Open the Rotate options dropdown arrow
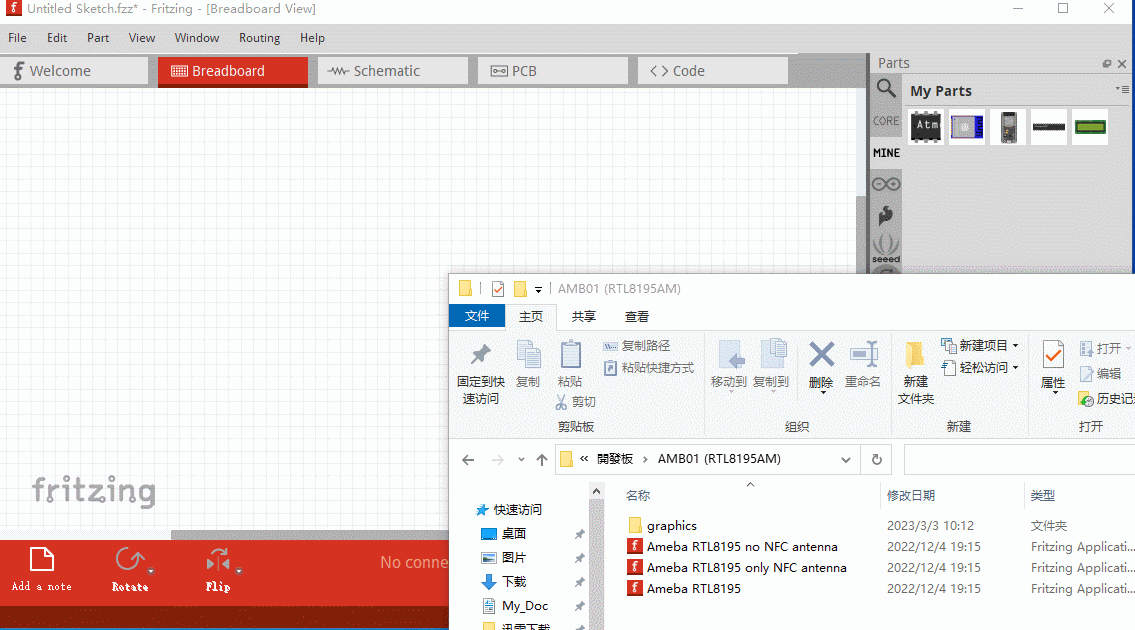The height and width of the screenshot is (630, 1135). click(151, 571)
